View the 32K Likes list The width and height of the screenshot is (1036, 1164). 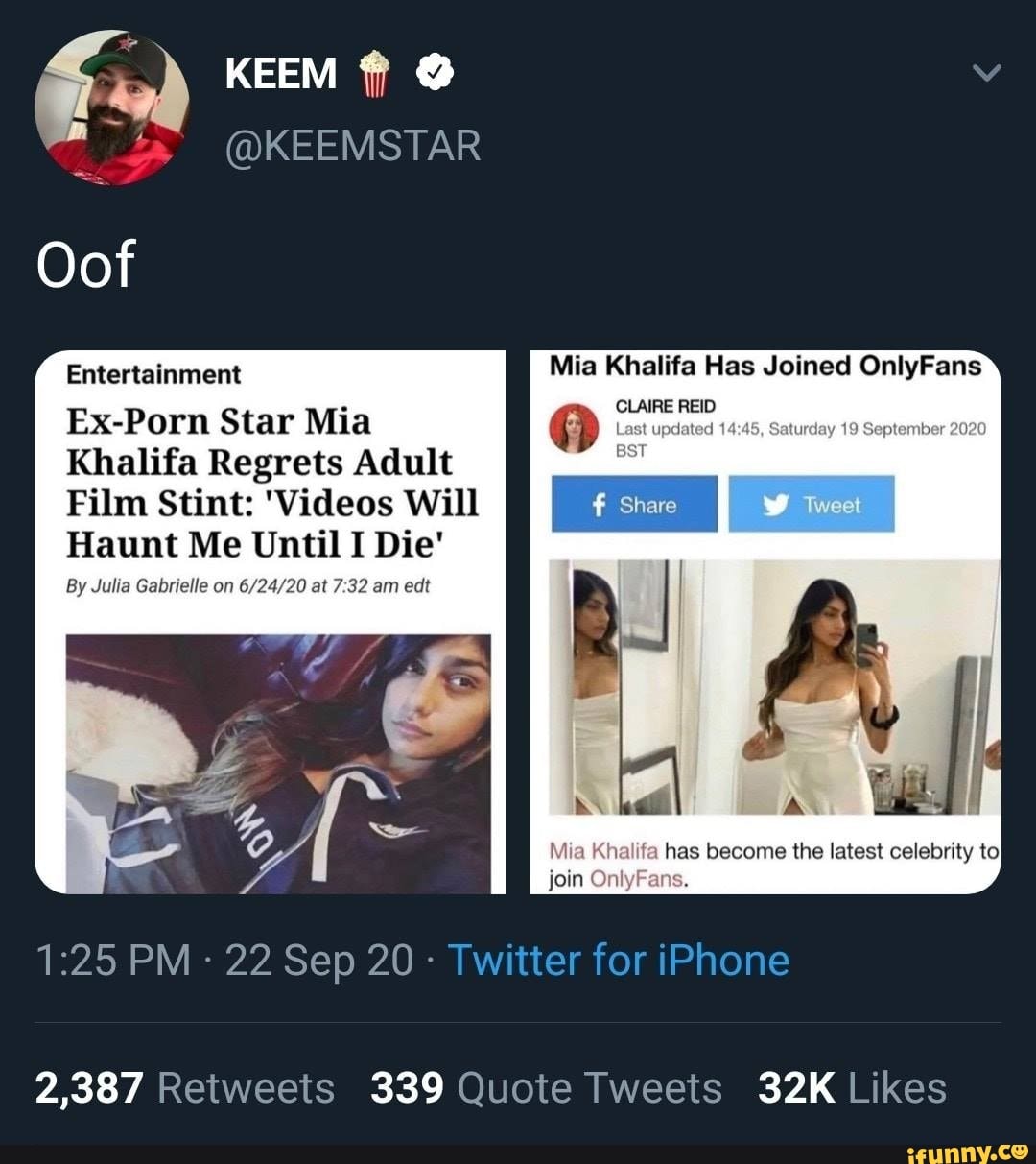[852, 1088]
